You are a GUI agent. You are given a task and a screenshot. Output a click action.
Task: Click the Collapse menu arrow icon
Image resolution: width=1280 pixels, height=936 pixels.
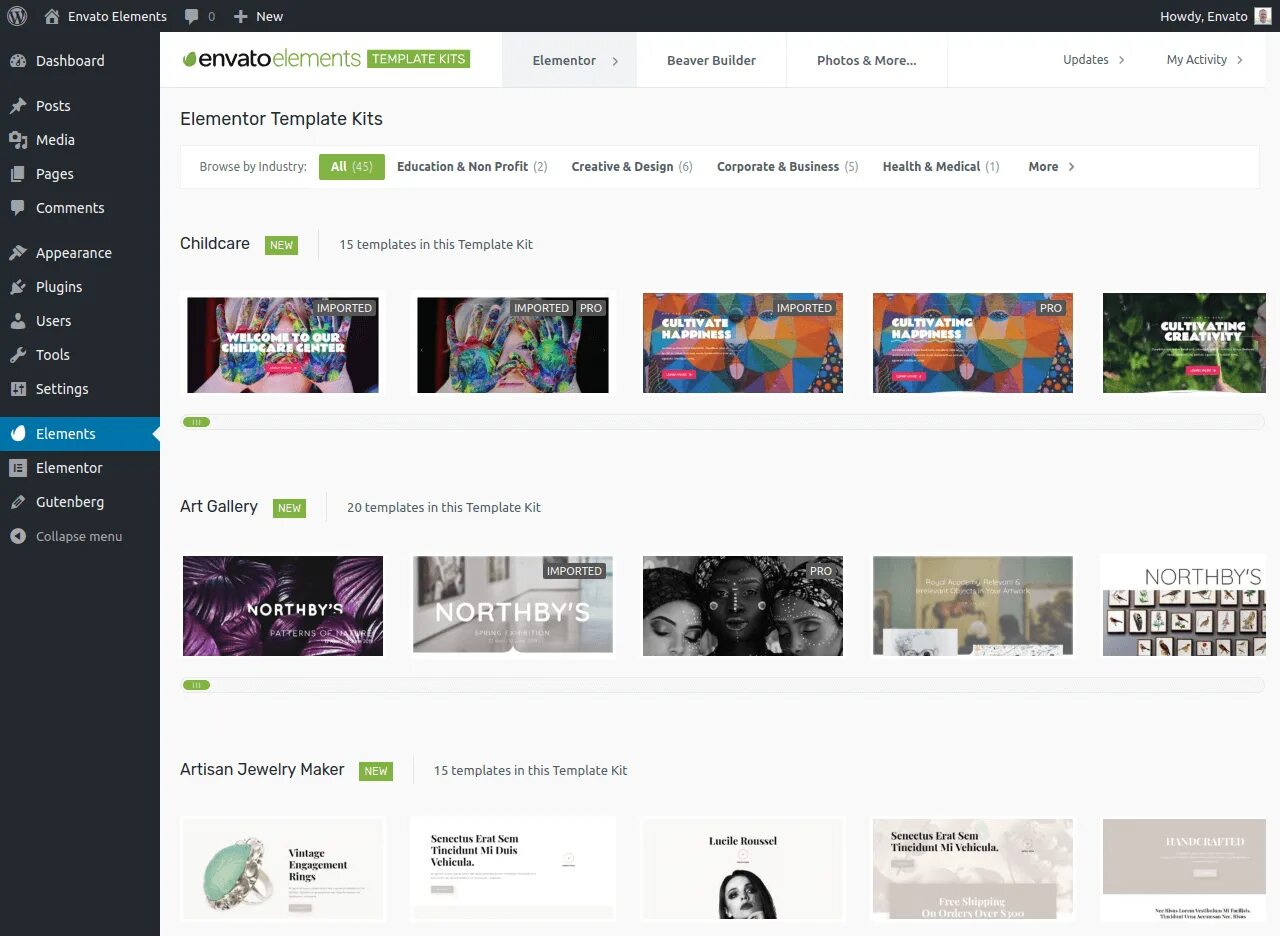[x=17, y=536]
